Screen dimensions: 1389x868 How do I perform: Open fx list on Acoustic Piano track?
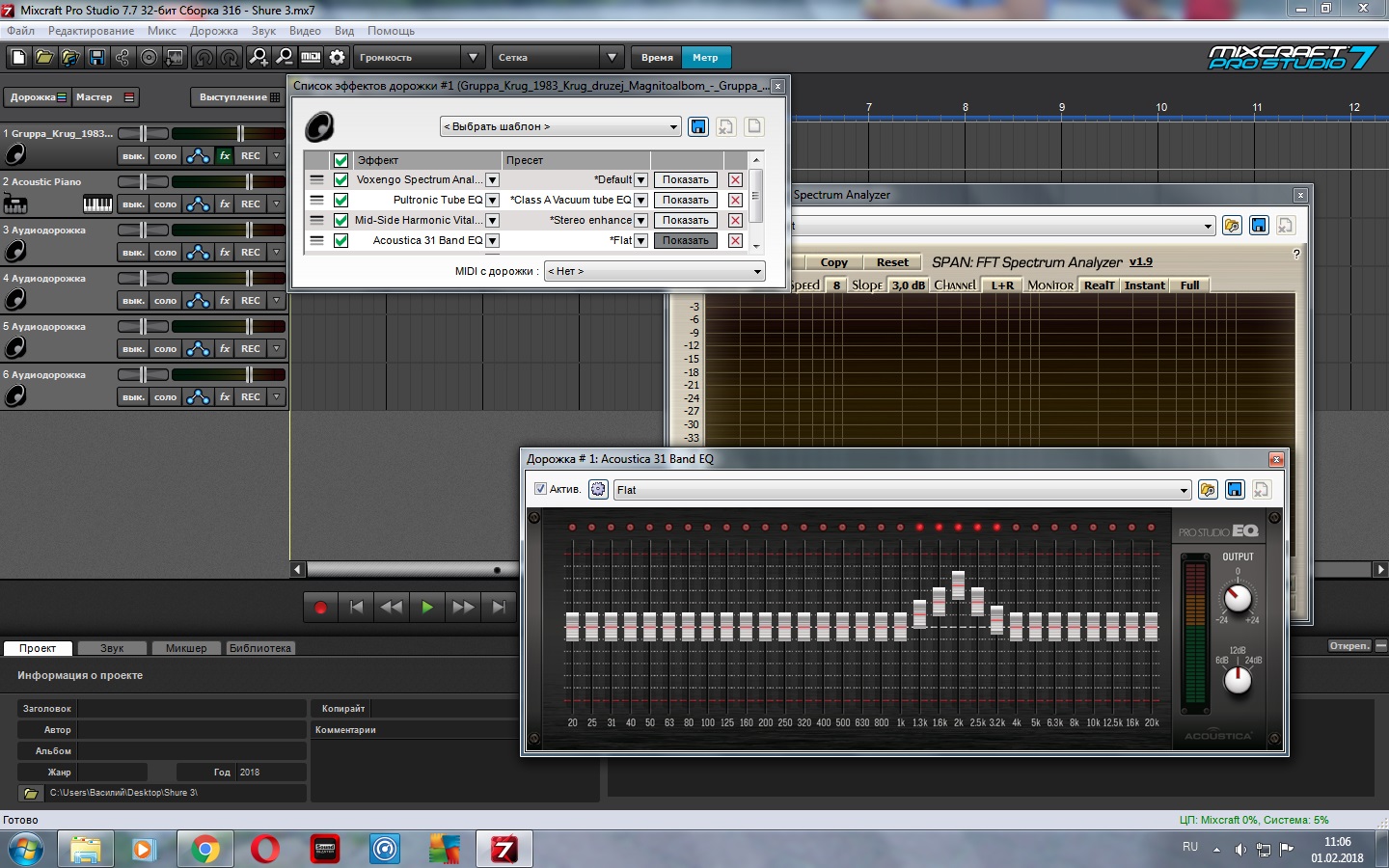tap(225, 204)
